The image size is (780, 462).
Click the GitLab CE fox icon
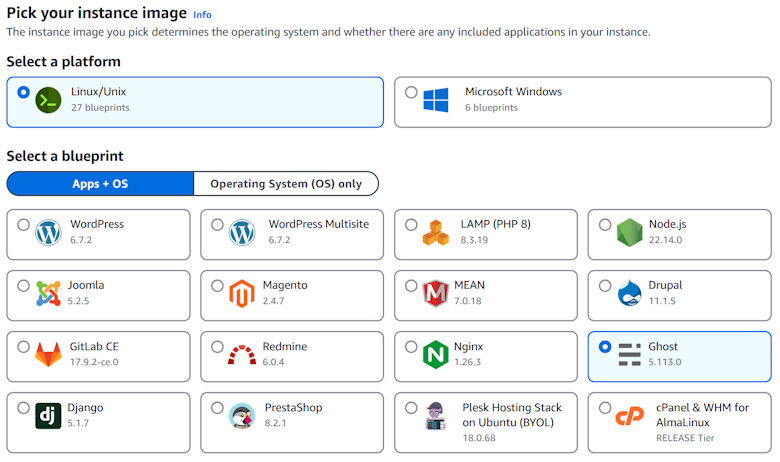48,355
